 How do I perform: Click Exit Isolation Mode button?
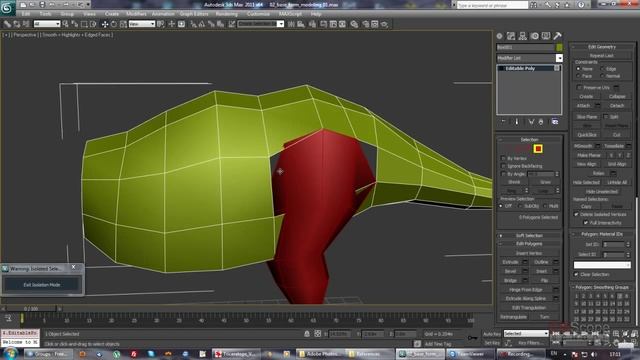tap(42, 284)
